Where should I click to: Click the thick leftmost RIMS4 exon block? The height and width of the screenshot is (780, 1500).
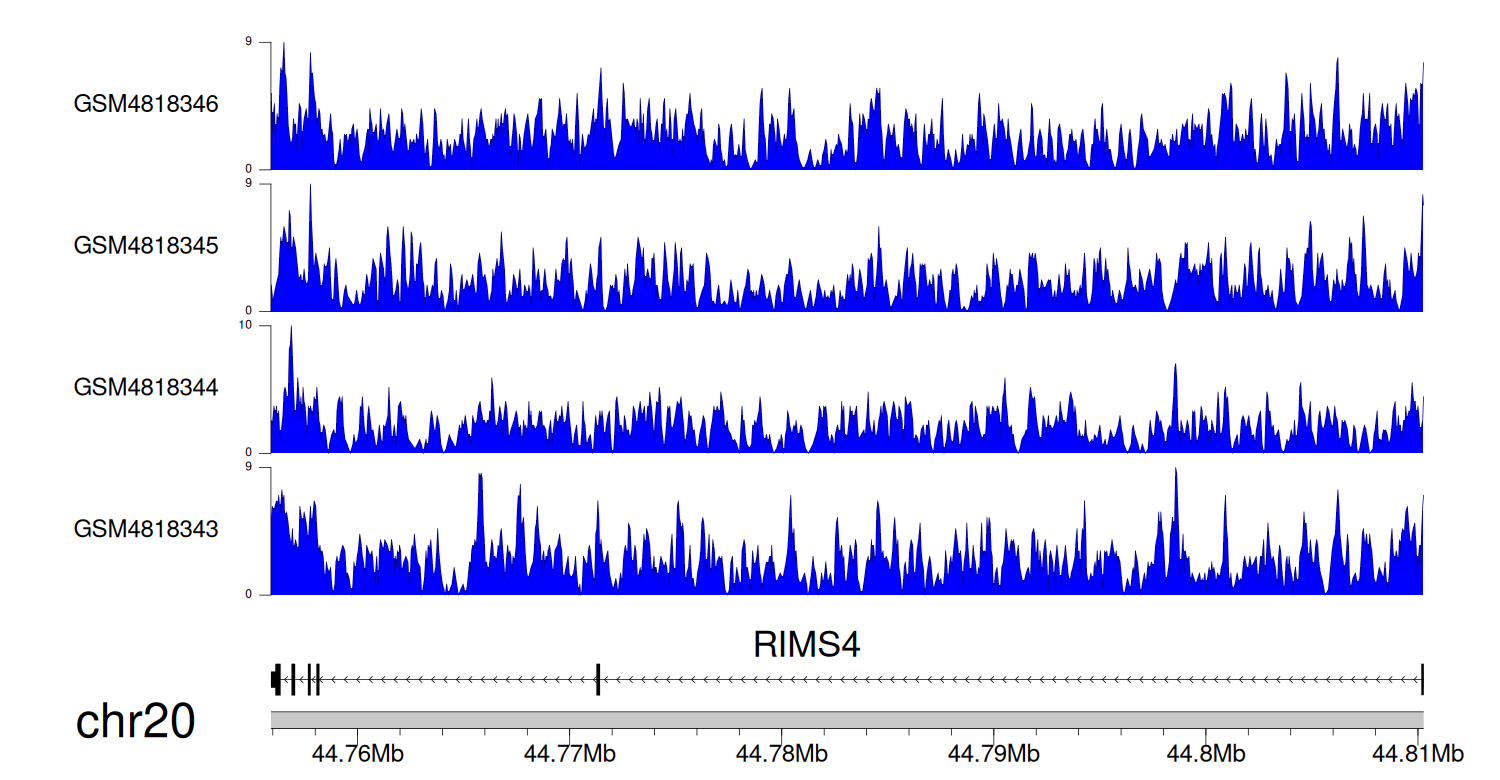pyautogui.click(x=275, y=680)
